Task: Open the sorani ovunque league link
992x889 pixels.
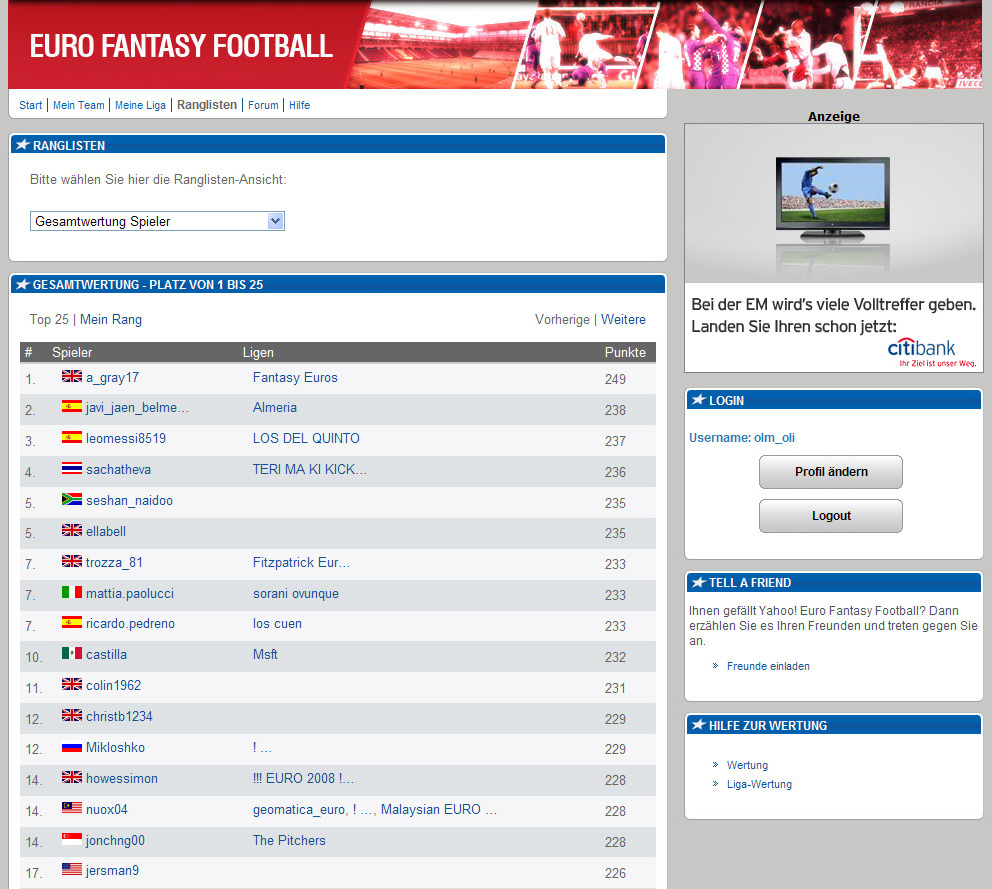Action: [295, 594]
